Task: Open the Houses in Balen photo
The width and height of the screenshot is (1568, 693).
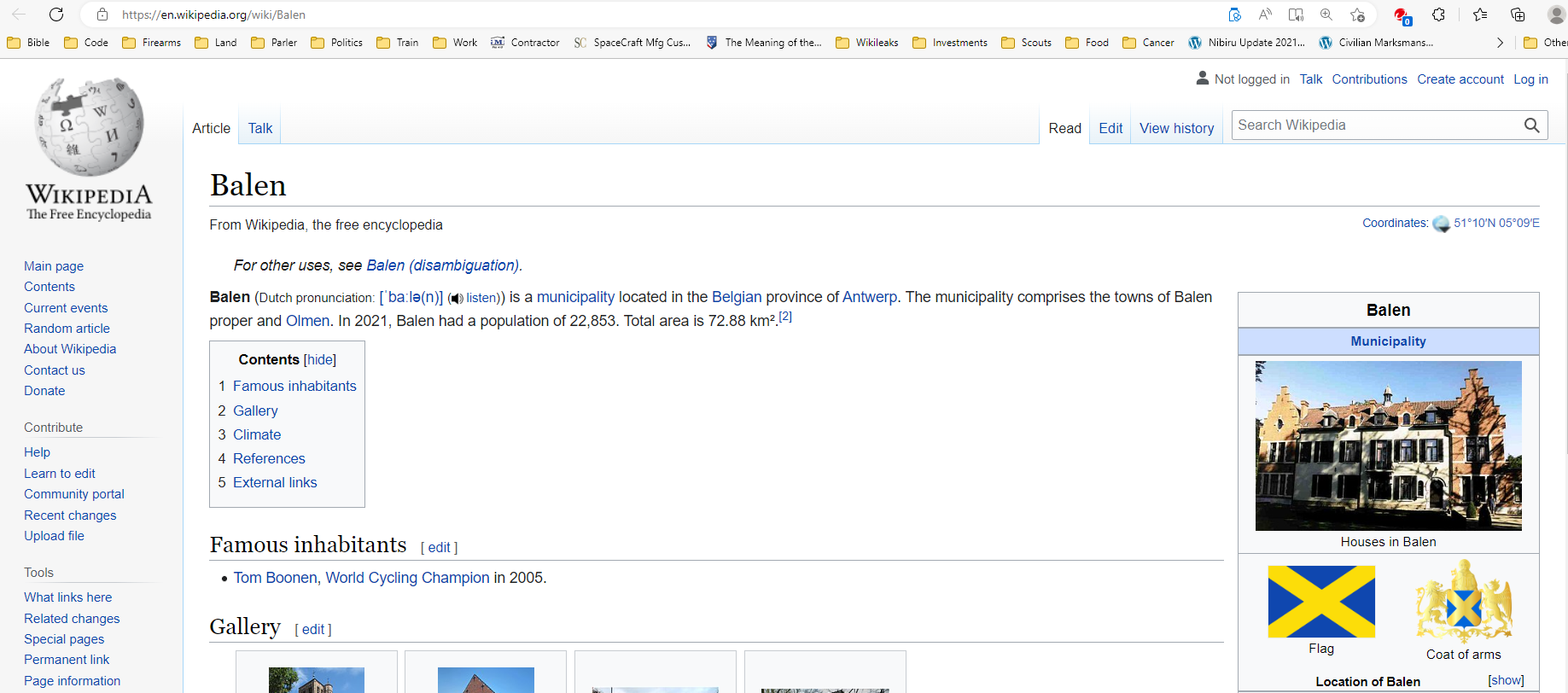Action: tap(1388, 445)
